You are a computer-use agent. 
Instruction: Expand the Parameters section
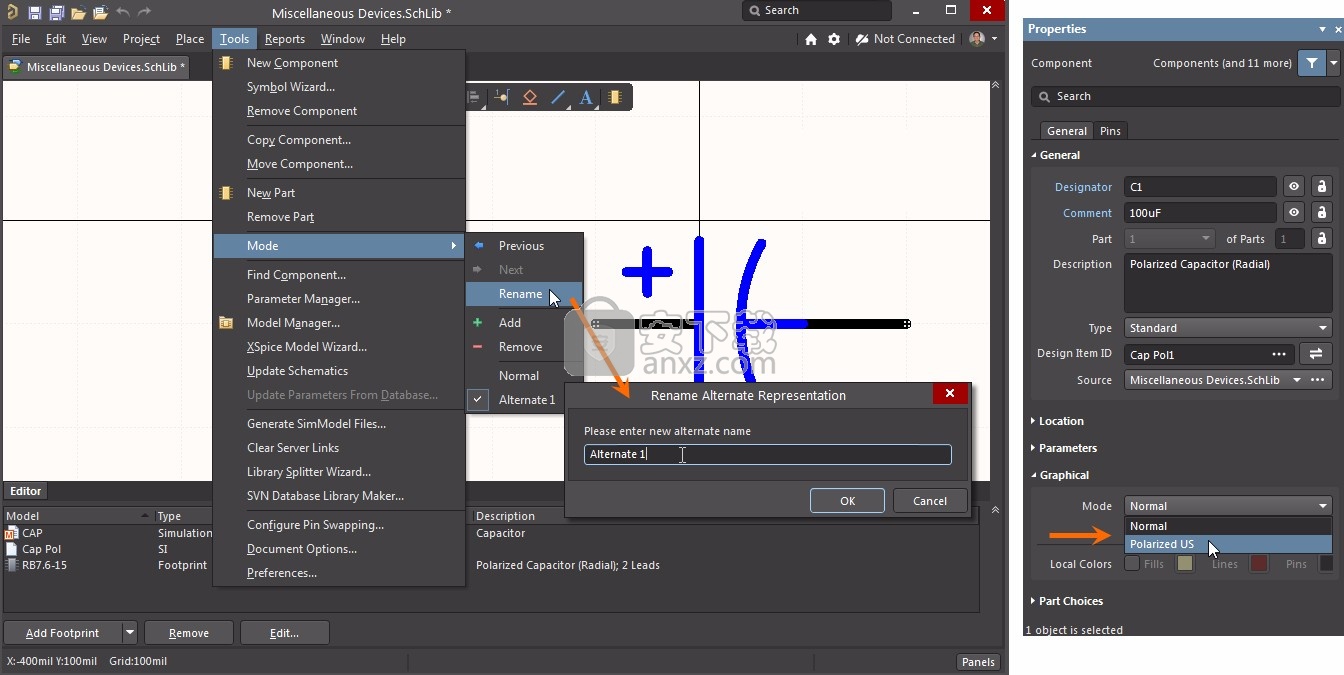pyautogui.click(x=1067, y=448)
